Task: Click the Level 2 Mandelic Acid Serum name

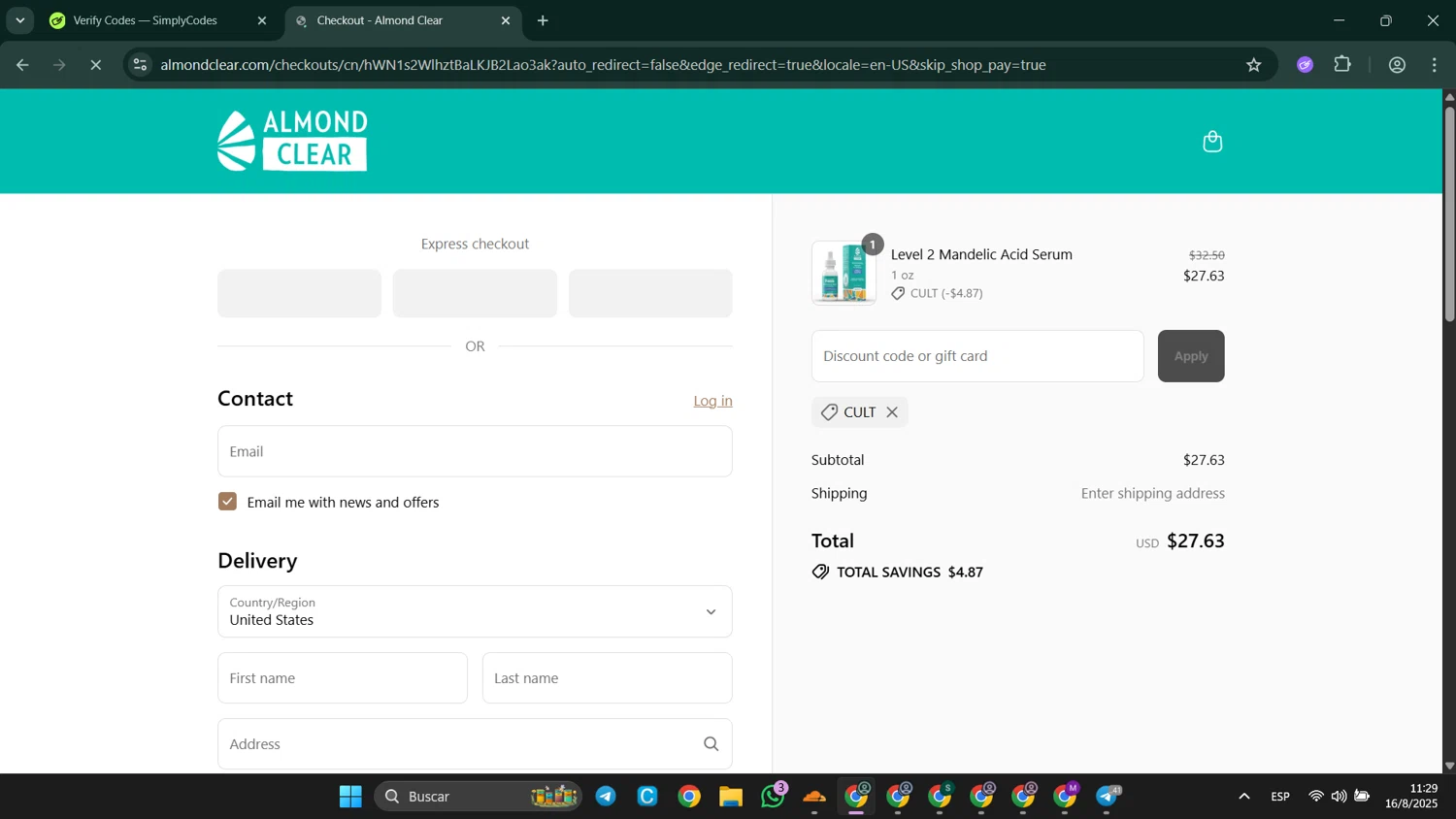Action: click(981, 254)
